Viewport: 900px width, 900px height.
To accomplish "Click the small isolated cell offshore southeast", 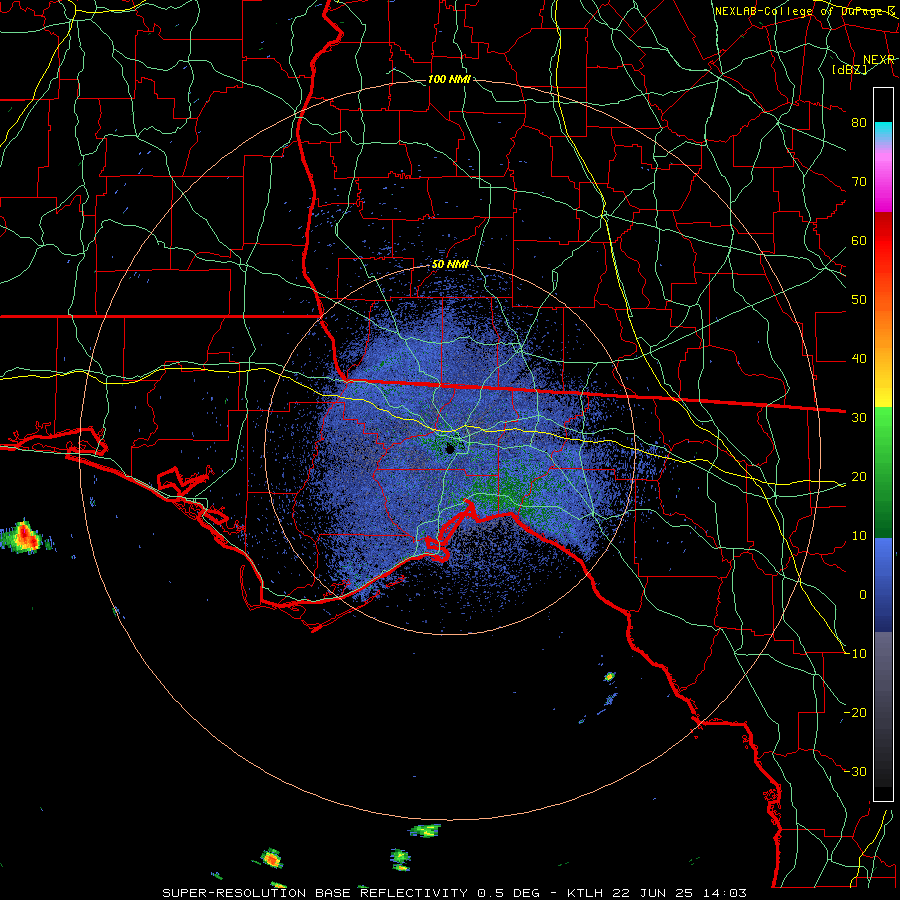I will click(610, 677).
